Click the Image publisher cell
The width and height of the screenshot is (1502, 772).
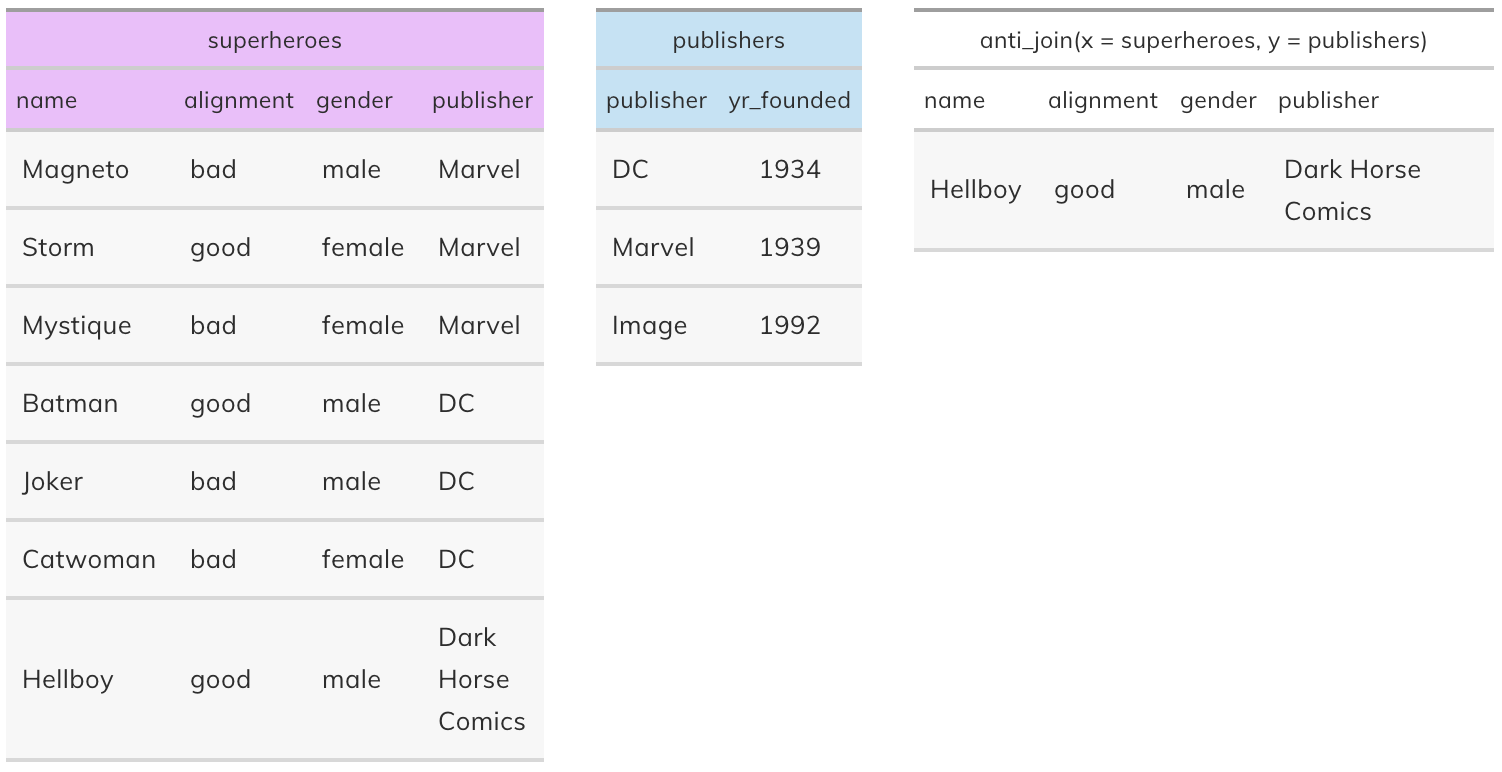(649, 325)
